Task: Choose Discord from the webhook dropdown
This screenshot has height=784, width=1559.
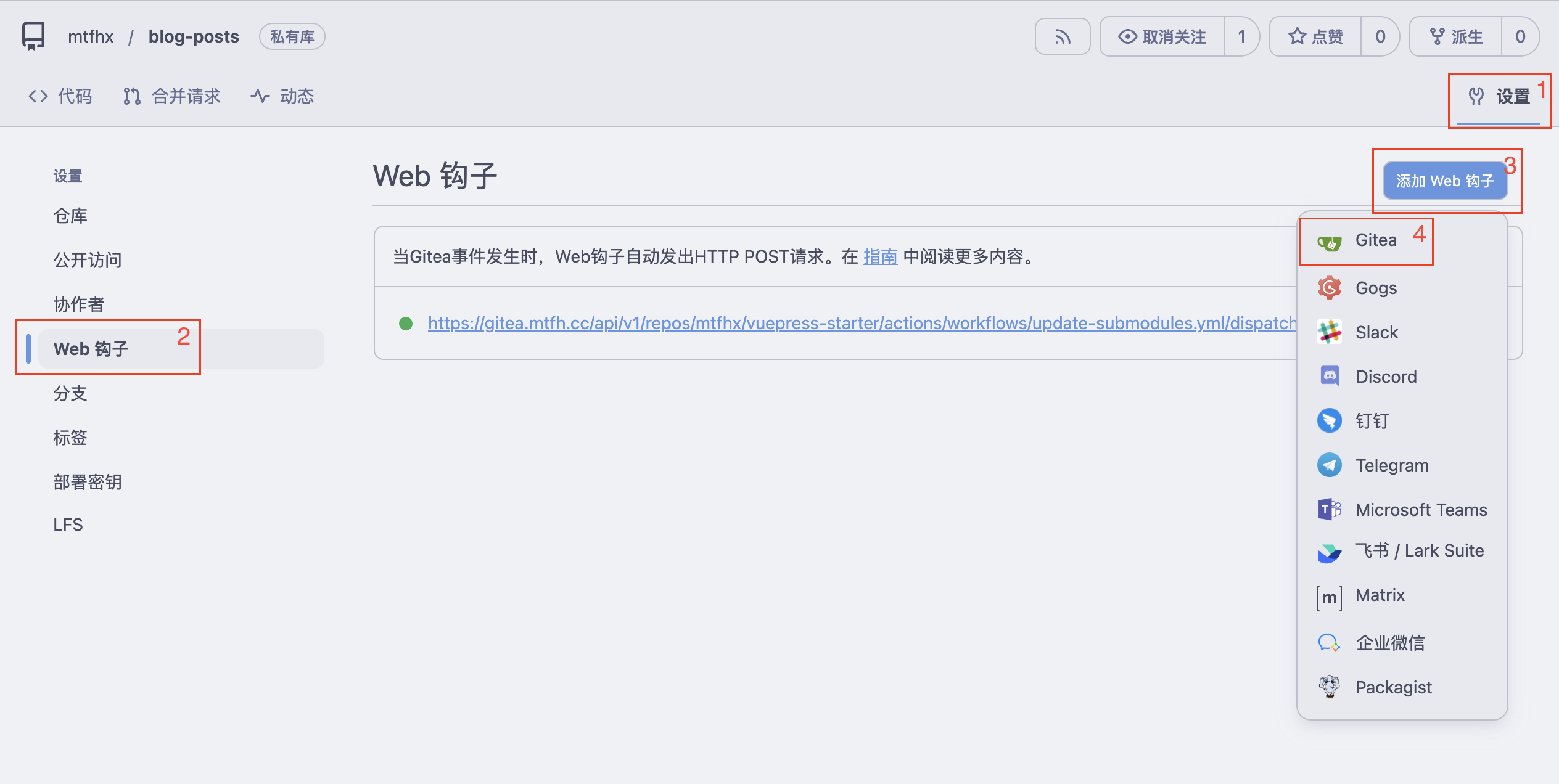Action: 1386,377
